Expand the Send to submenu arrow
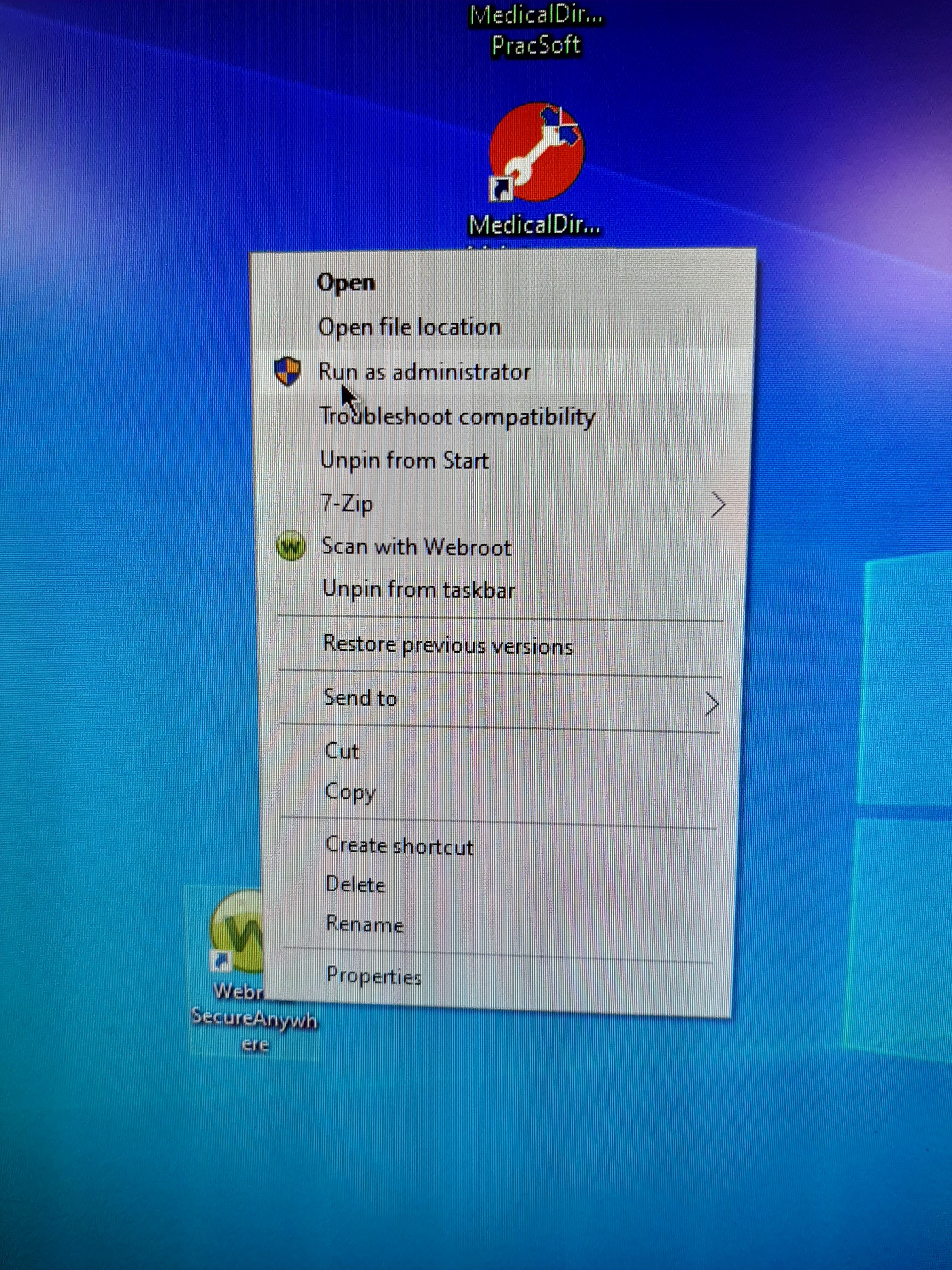 tap(711, 705)
